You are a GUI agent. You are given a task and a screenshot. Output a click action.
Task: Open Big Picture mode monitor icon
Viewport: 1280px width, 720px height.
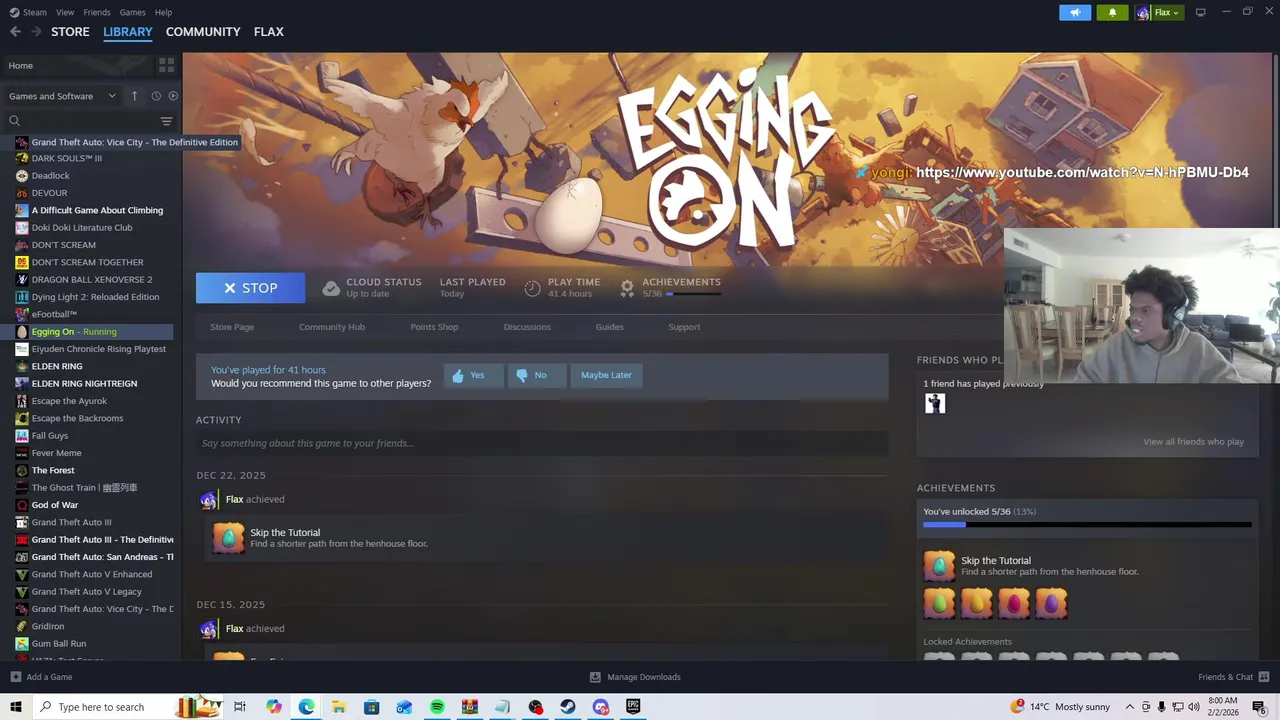click(1200, 12)
